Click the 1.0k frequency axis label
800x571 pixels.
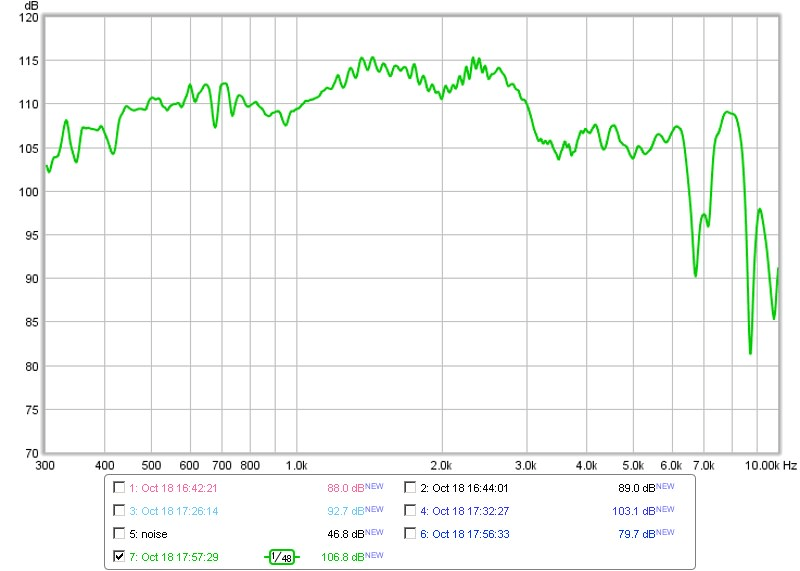click(296, 465)
